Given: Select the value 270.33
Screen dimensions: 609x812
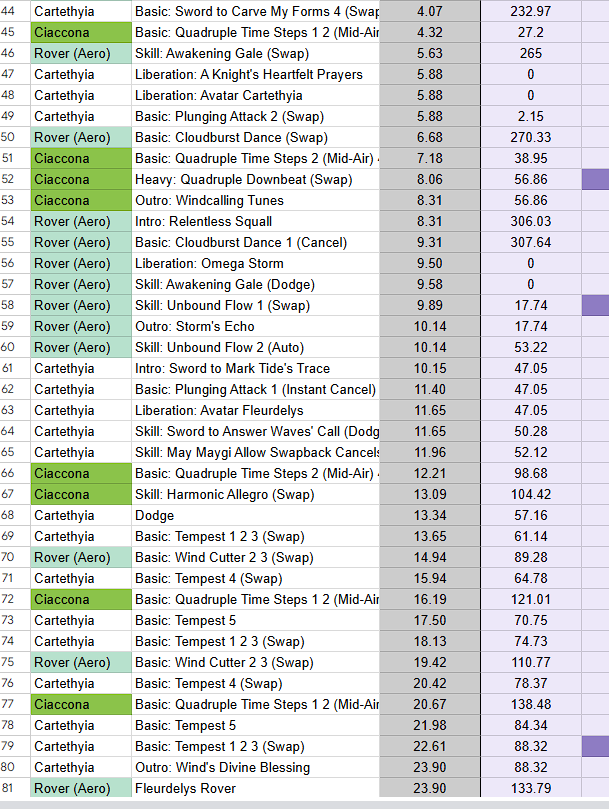Looking at the screenshot, I should tap(531, 137).
